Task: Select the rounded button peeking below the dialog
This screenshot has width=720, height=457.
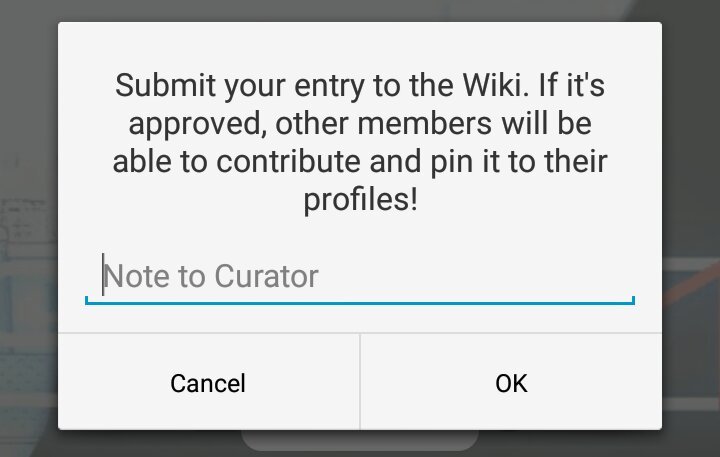Action: (x=360, y=440)
